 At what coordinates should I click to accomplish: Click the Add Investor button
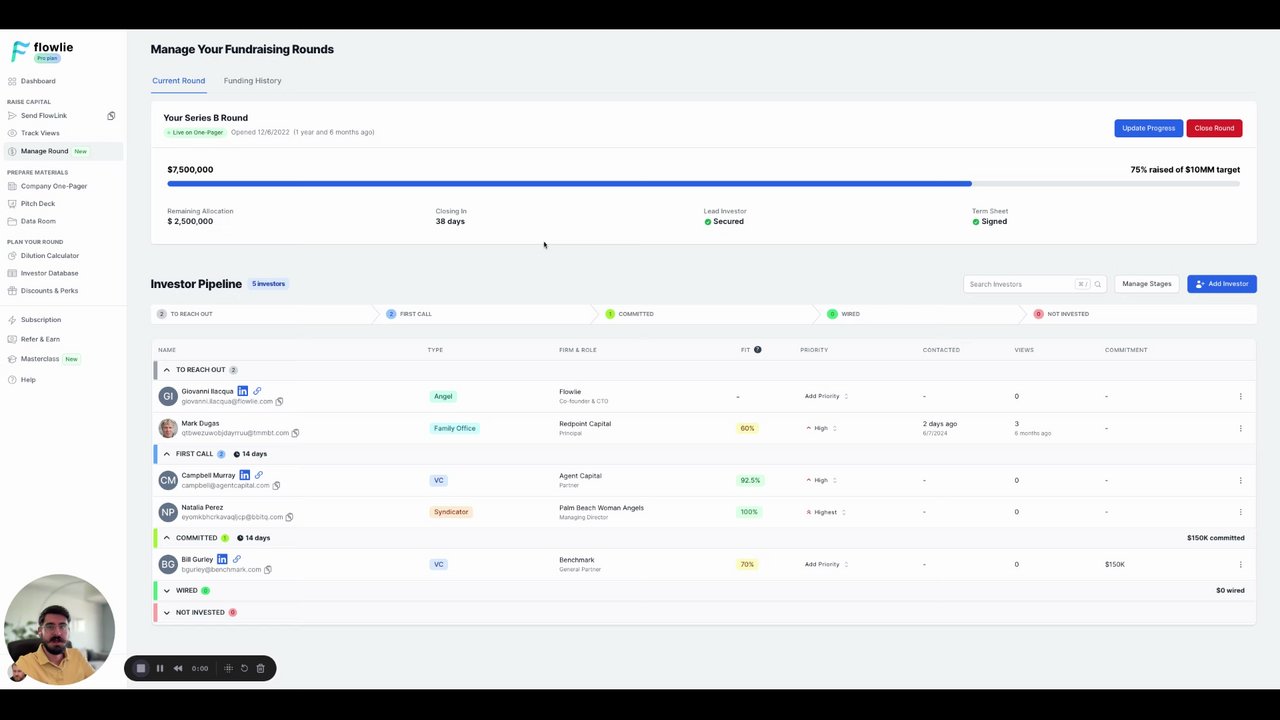click(x=1222, y=284)
